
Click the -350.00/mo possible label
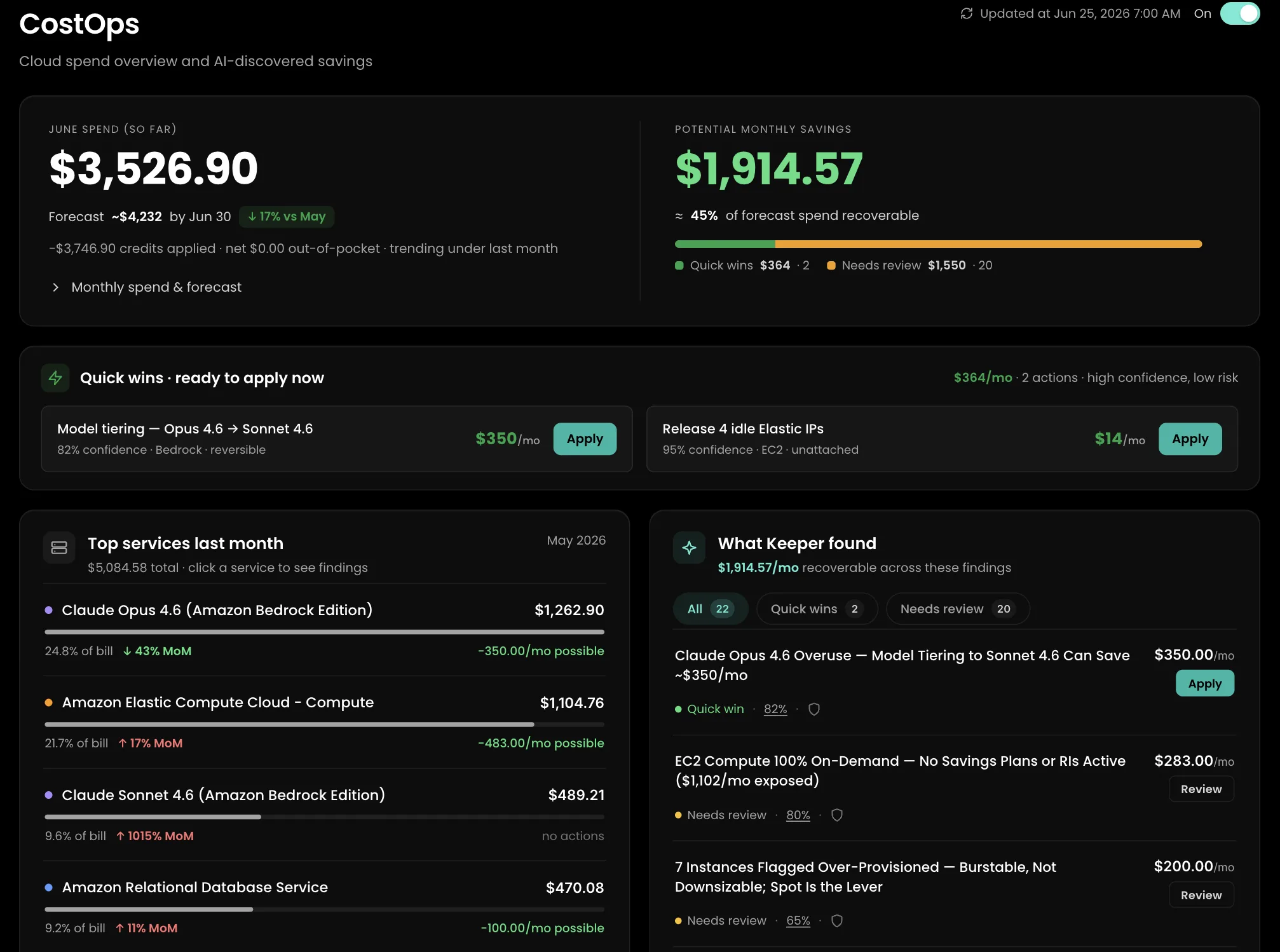pos(541,651)
